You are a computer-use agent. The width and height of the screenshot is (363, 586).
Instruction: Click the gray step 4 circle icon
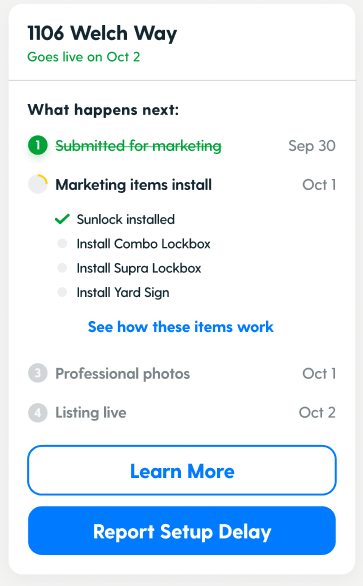38,413
